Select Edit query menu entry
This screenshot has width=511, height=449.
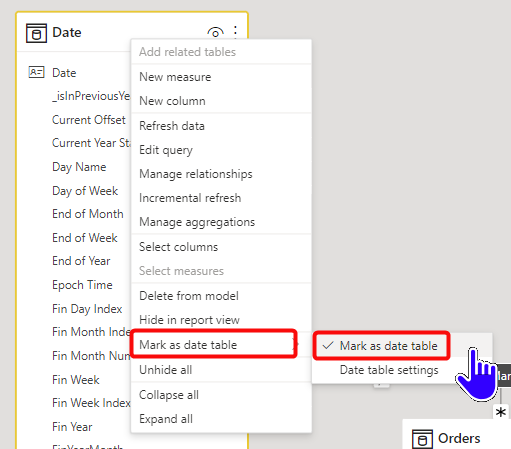pyautogui.click(x=221, y=150)
